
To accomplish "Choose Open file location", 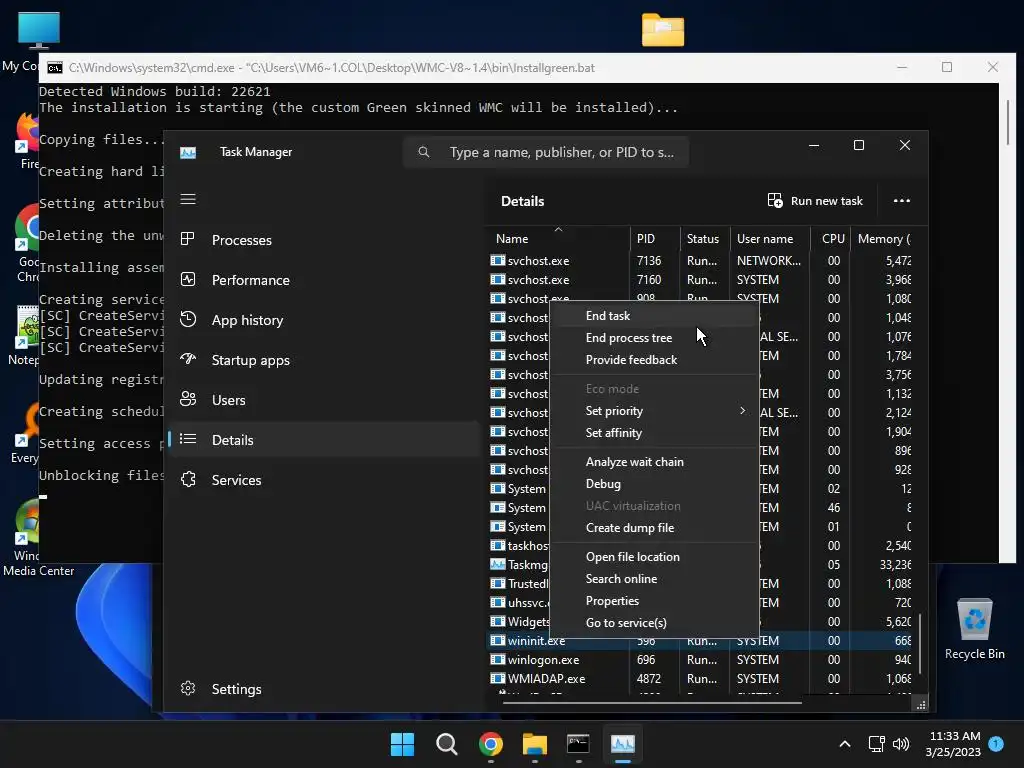I will point(654,557).
